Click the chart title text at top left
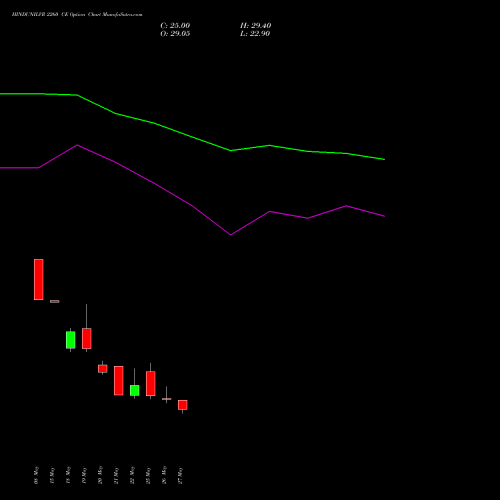500x500 pixels. tap(77, 15)
